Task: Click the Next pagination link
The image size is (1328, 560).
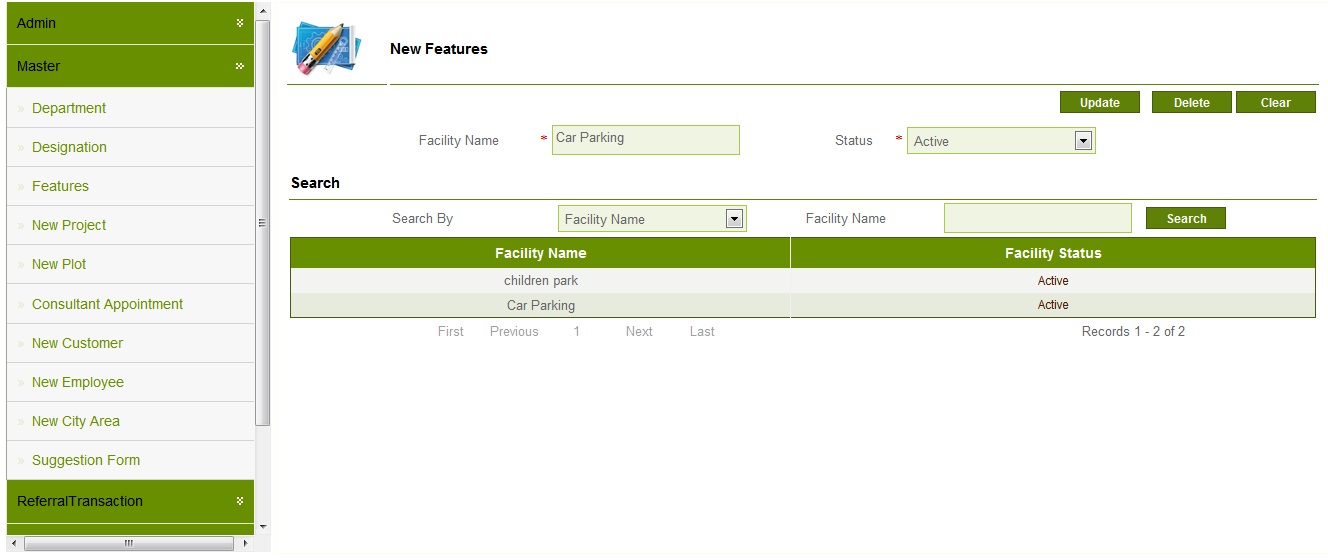Action: 639,332
